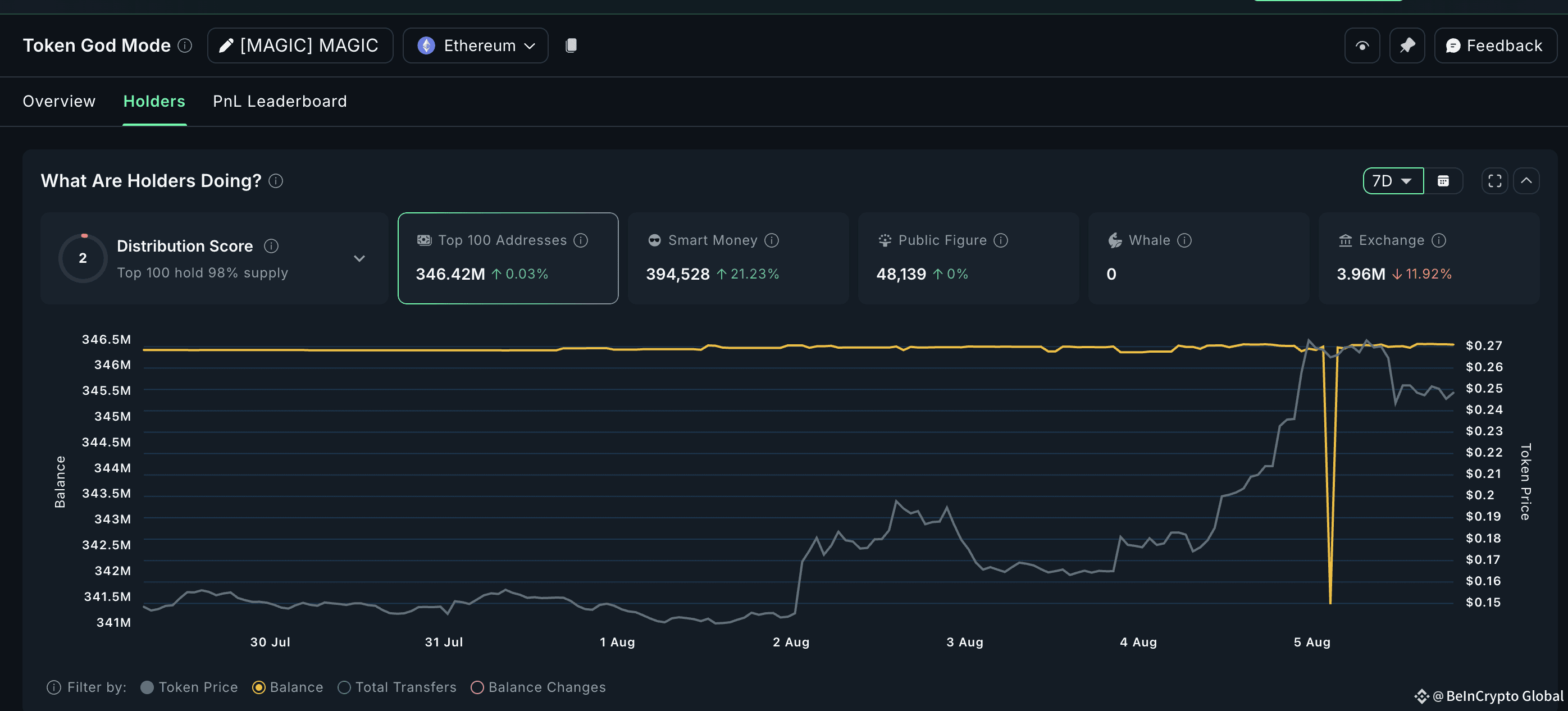1568x711 pixels.
Task: Switch to the Holders tab
Action: [x=154, y=101]
